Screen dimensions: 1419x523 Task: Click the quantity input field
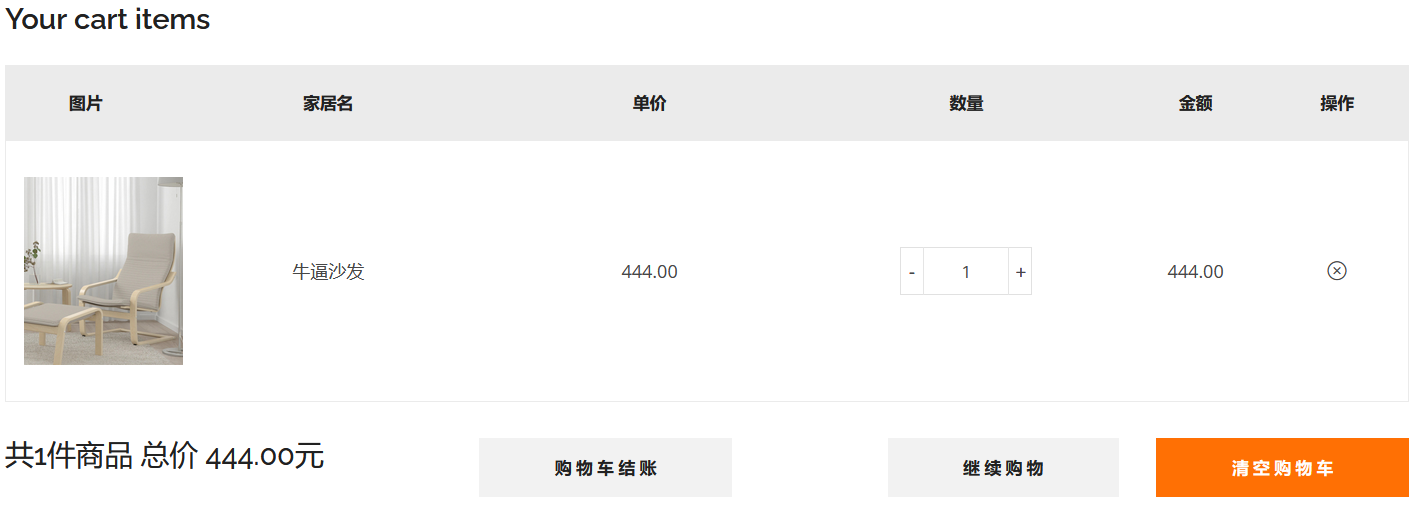[x=965, y=272]
